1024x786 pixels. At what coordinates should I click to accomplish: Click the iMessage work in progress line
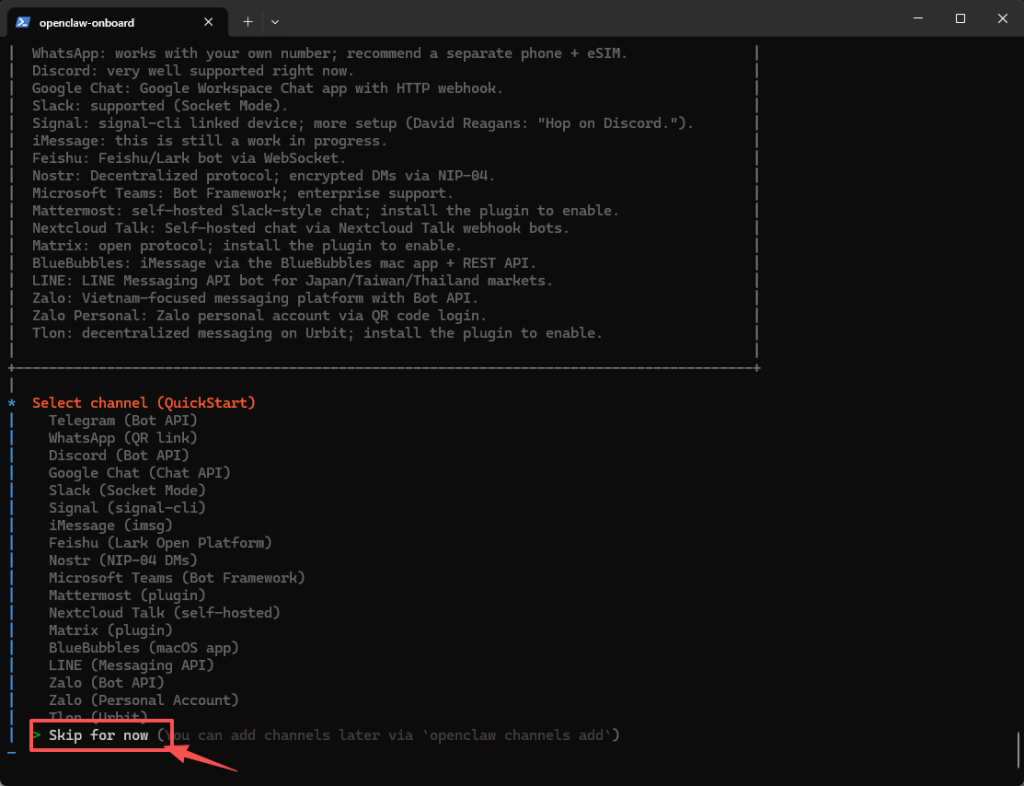tap(210, 141)
